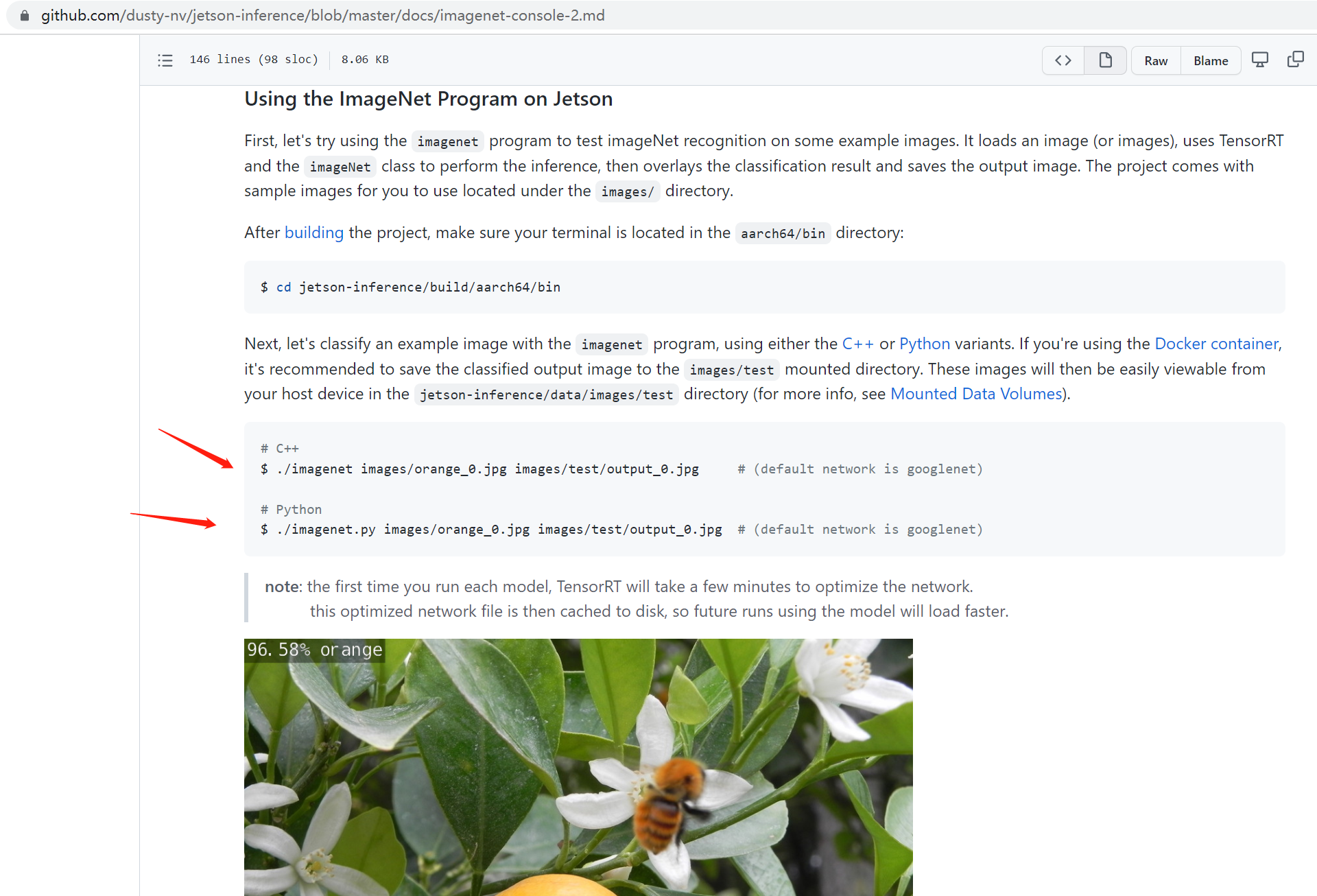Open file in GitHub Desktop icon
This screenshot has width=1317, height=896.
1260,60
